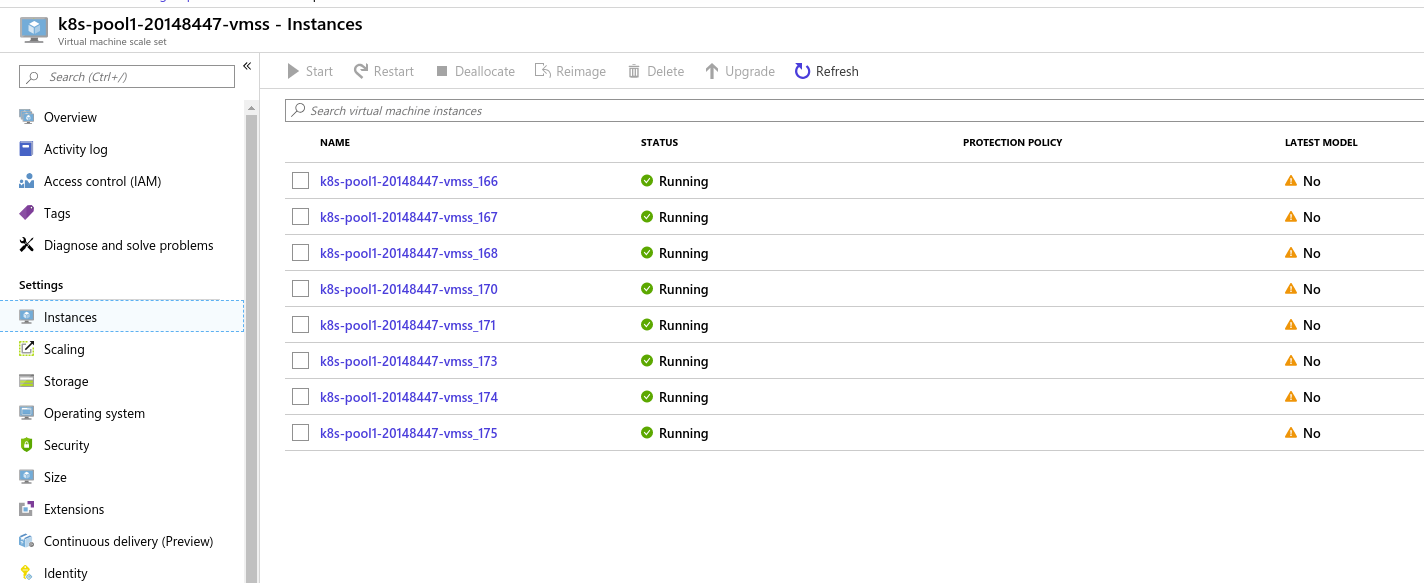The height and width of the screenshot is (583, 1424).
Task: Click the blue Refresh circular arrow icon
Action: click(802, 71)
